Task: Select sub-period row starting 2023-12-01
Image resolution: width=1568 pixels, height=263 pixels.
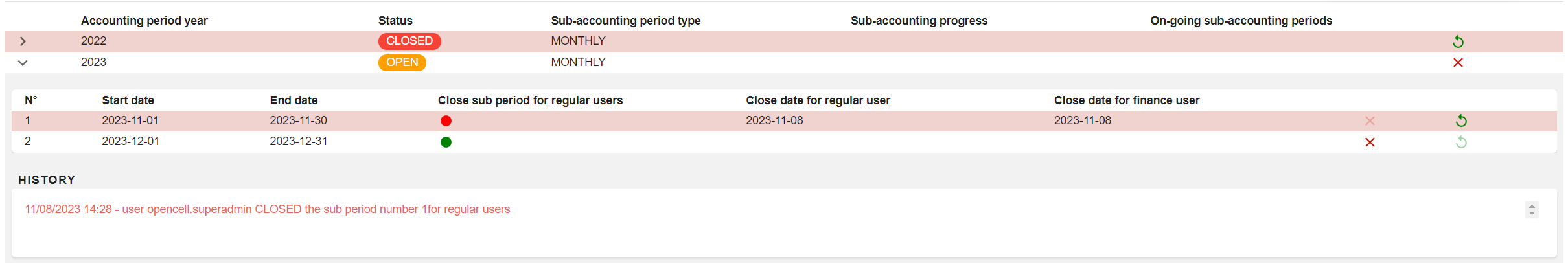Action: coord(130,142)
